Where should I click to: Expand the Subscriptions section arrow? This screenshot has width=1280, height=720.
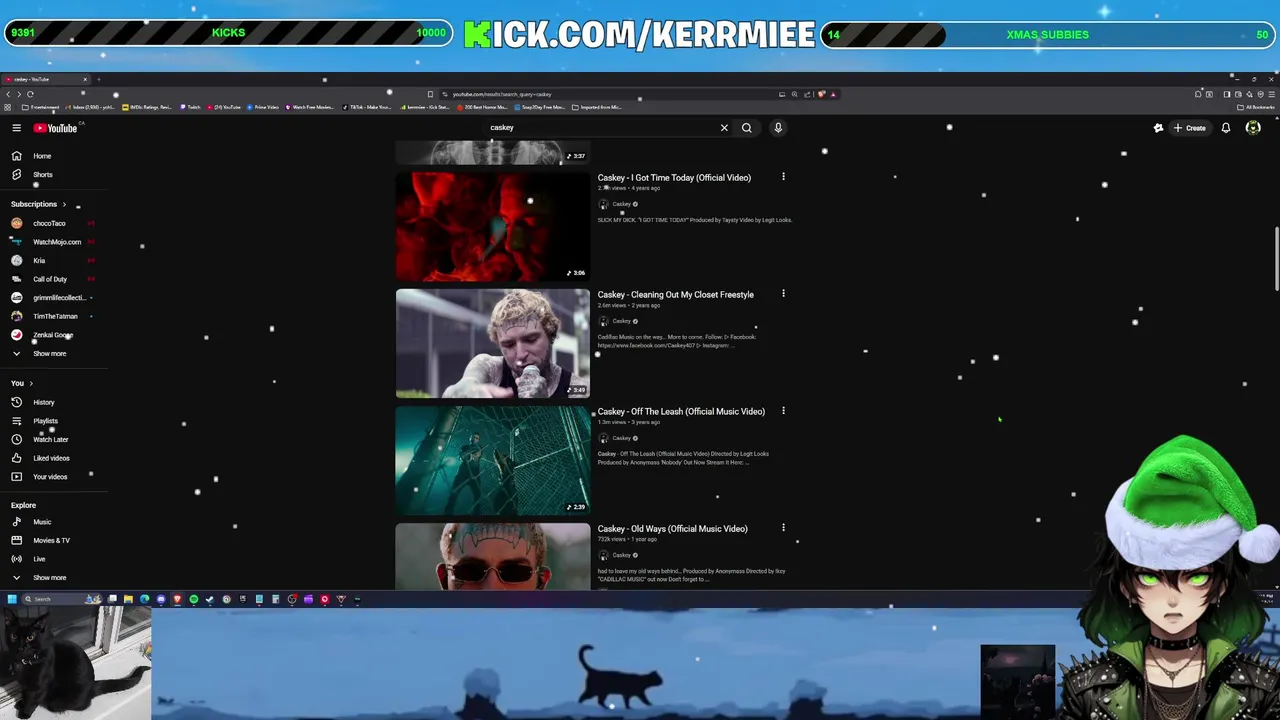64,204
